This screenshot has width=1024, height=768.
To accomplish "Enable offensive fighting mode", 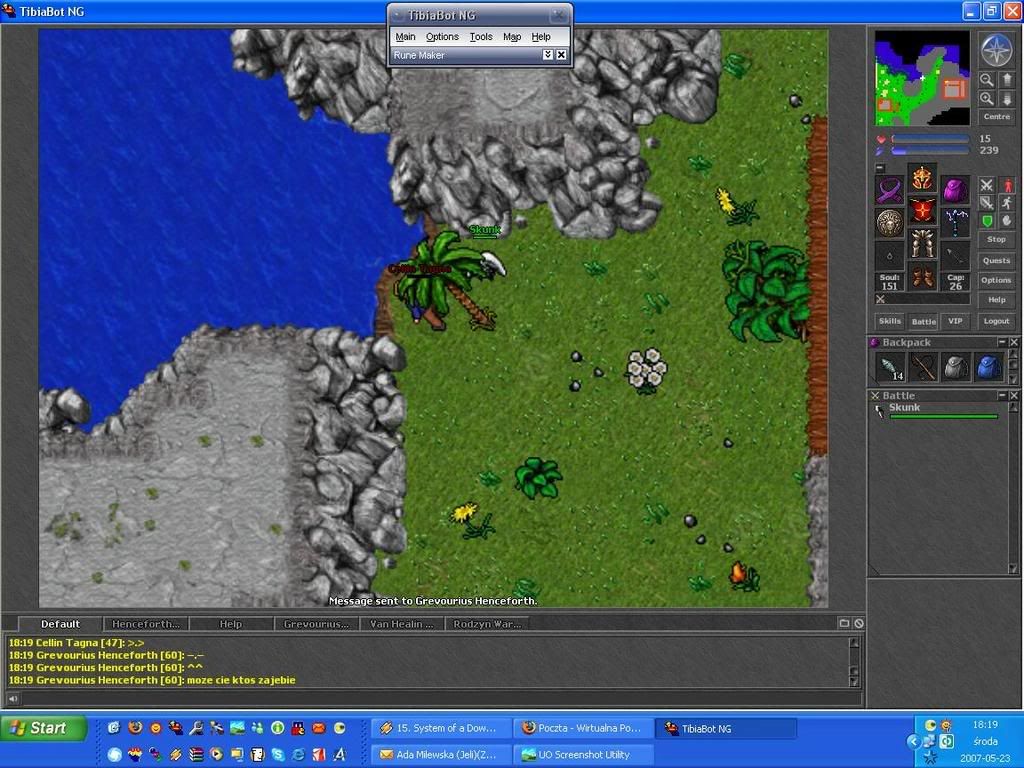I will point(987,185).
